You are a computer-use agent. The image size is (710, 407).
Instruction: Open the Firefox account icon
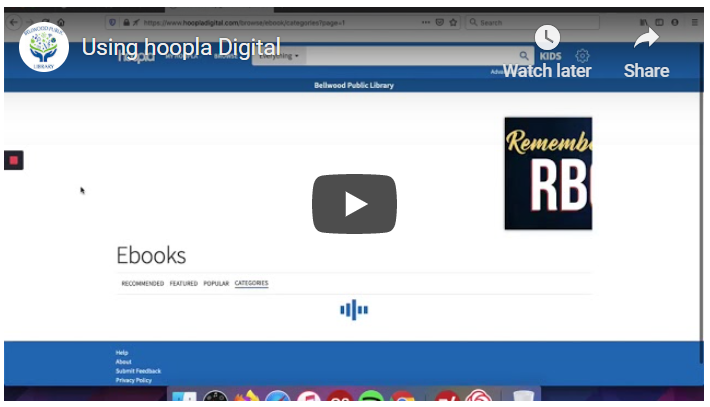[x=675, y=22]
